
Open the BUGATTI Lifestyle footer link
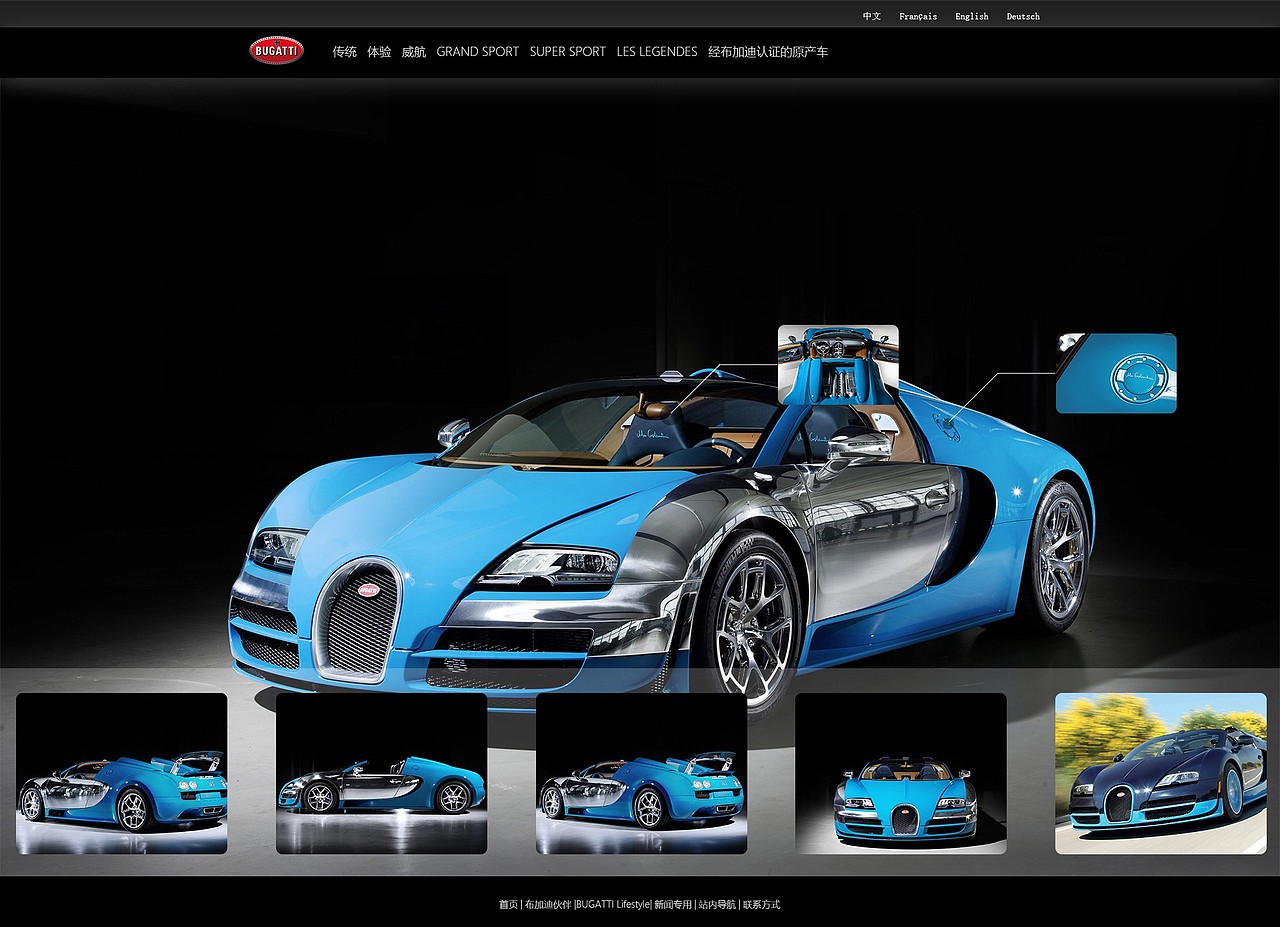(x=613, y=904)
